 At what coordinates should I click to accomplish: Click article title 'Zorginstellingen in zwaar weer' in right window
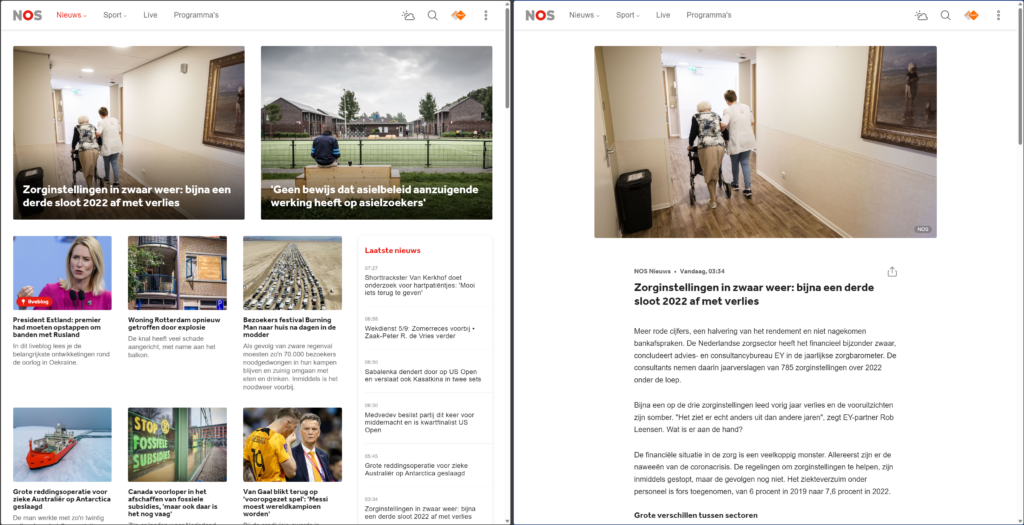point(754,294)
